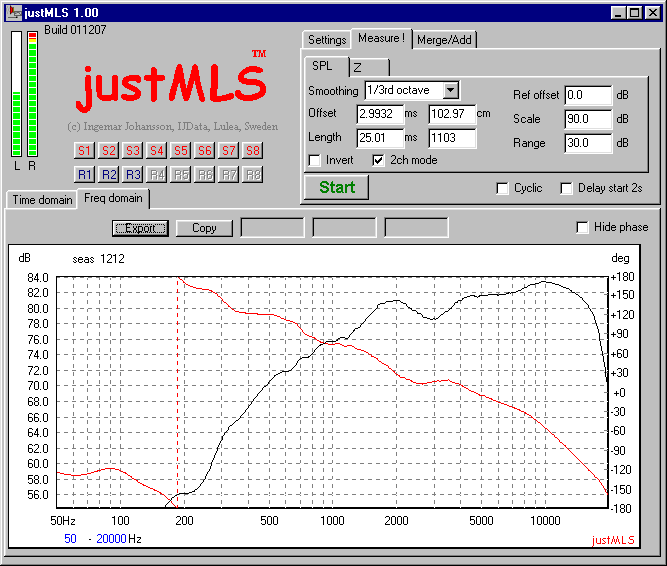Click the Scale dB input field
Screen dimensions: 667x566
(x=588, y=119)
